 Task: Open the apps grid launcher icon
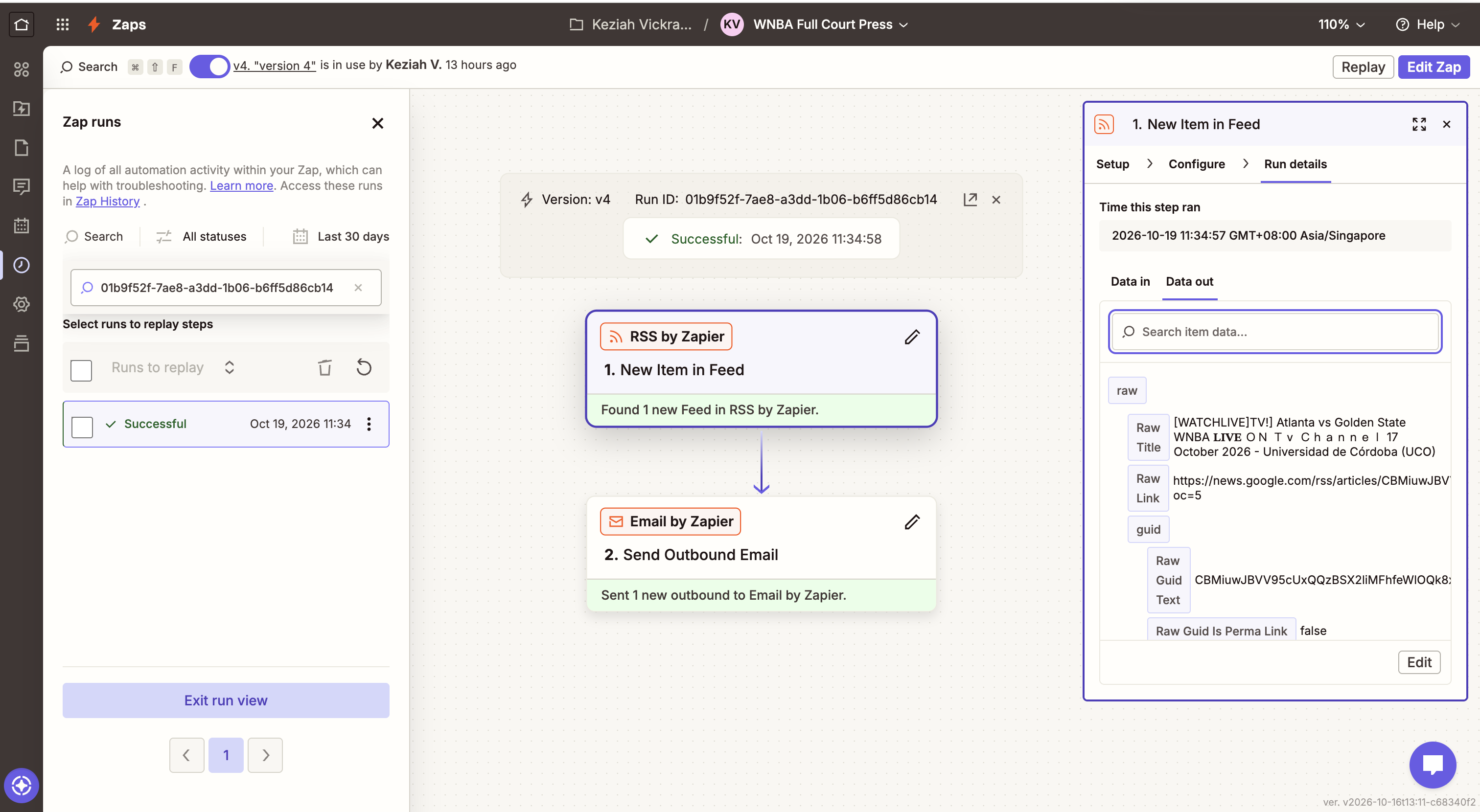pyautogui.click(x=62, y=24)
